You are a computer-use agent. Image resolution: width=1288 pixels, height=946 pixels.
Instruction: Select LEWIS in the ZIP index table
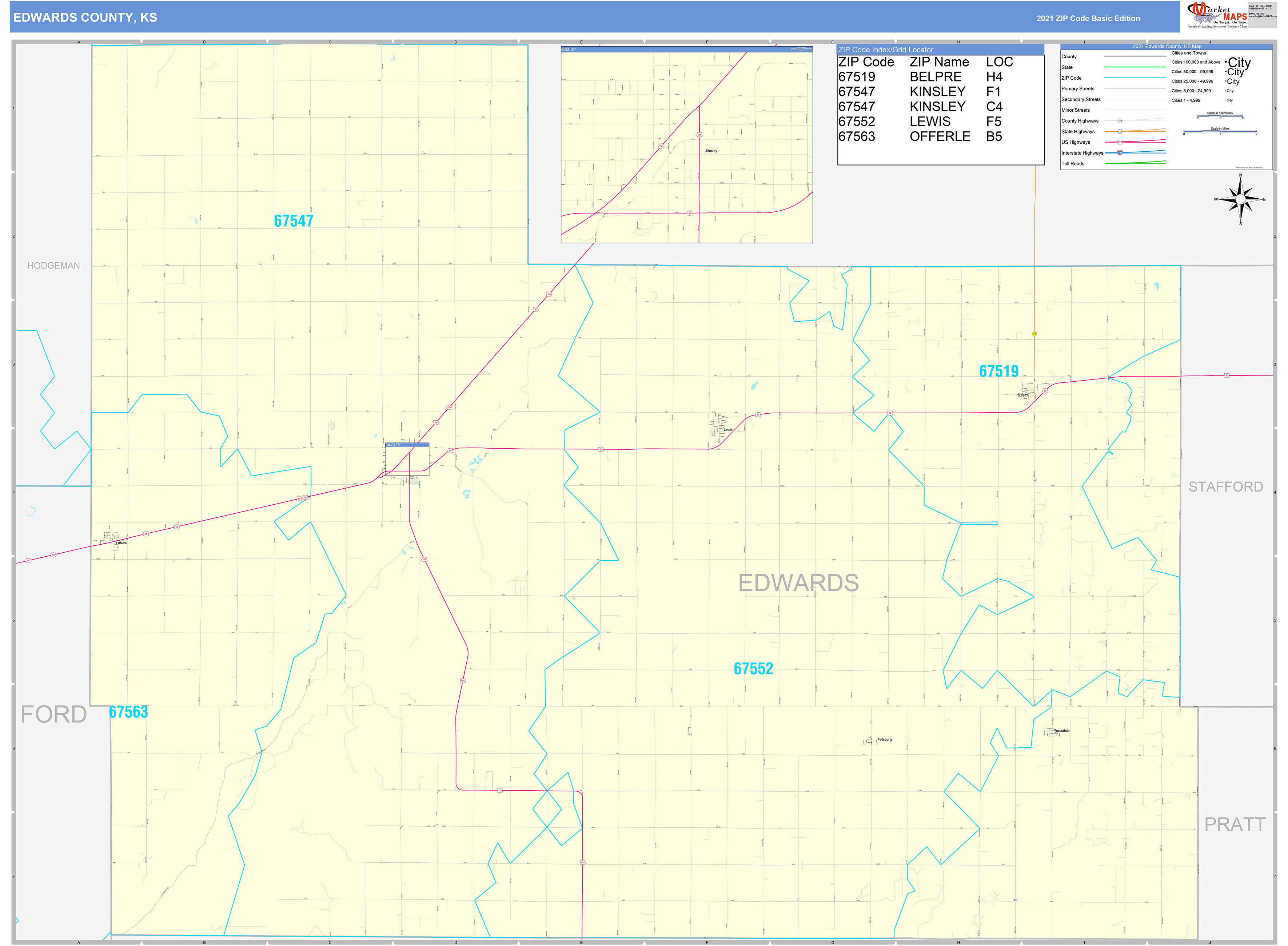[930, 122]
